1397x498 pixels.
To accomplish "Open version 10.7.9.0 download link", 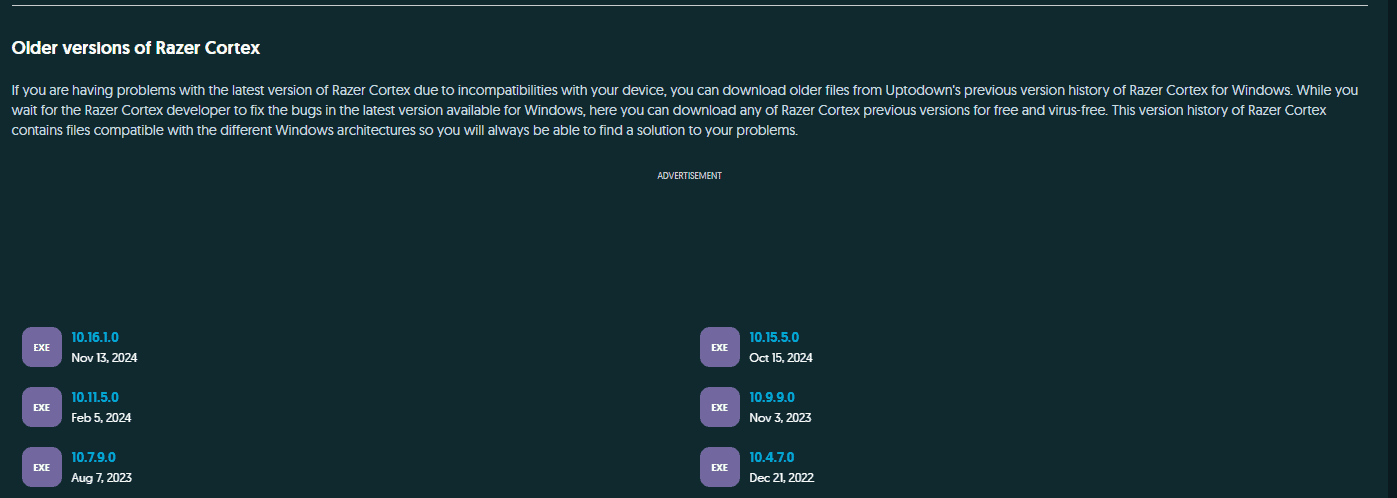I will click(94, 457).
